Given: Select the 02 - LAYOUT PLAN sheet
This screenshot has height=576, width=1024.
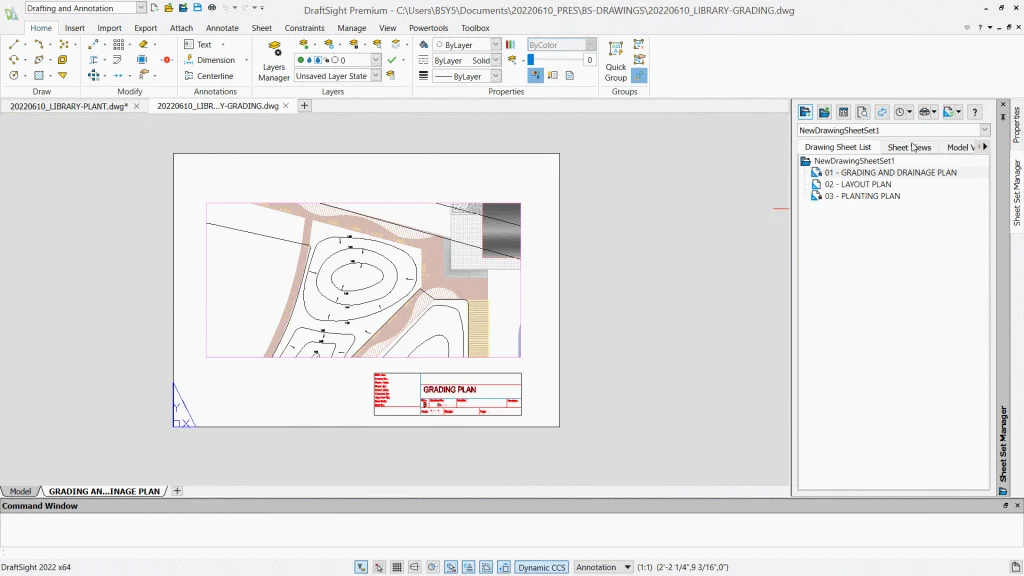Looking at the screenshot, I should 857,184.
